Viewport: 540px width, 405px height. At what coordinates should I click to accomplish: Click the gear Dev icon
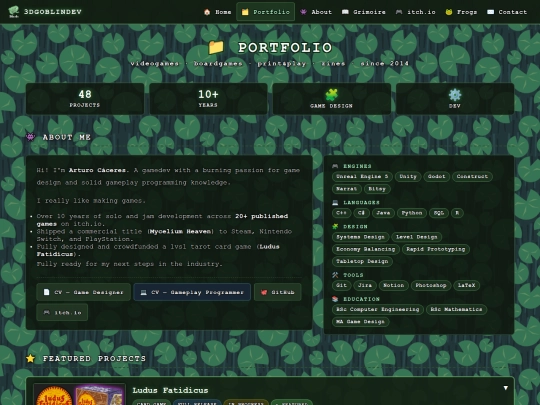coord(455,95)
